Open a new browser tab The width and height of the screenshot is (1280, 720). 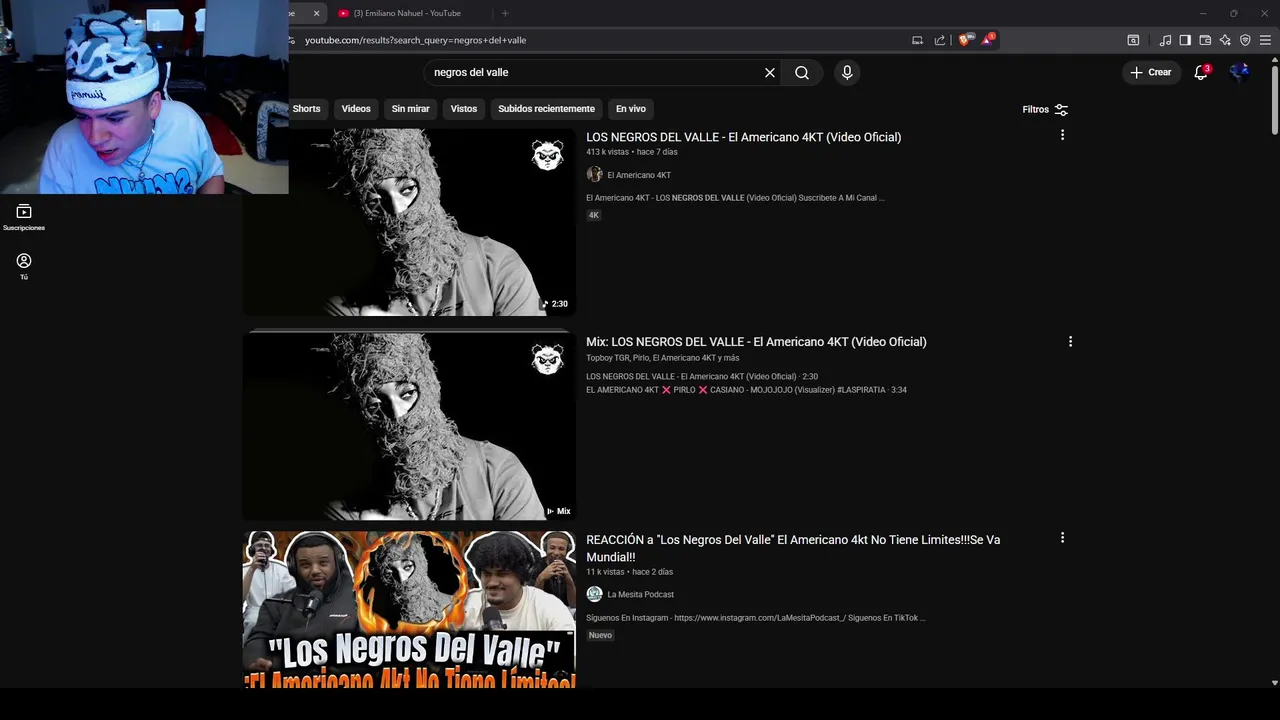[505, 13]
